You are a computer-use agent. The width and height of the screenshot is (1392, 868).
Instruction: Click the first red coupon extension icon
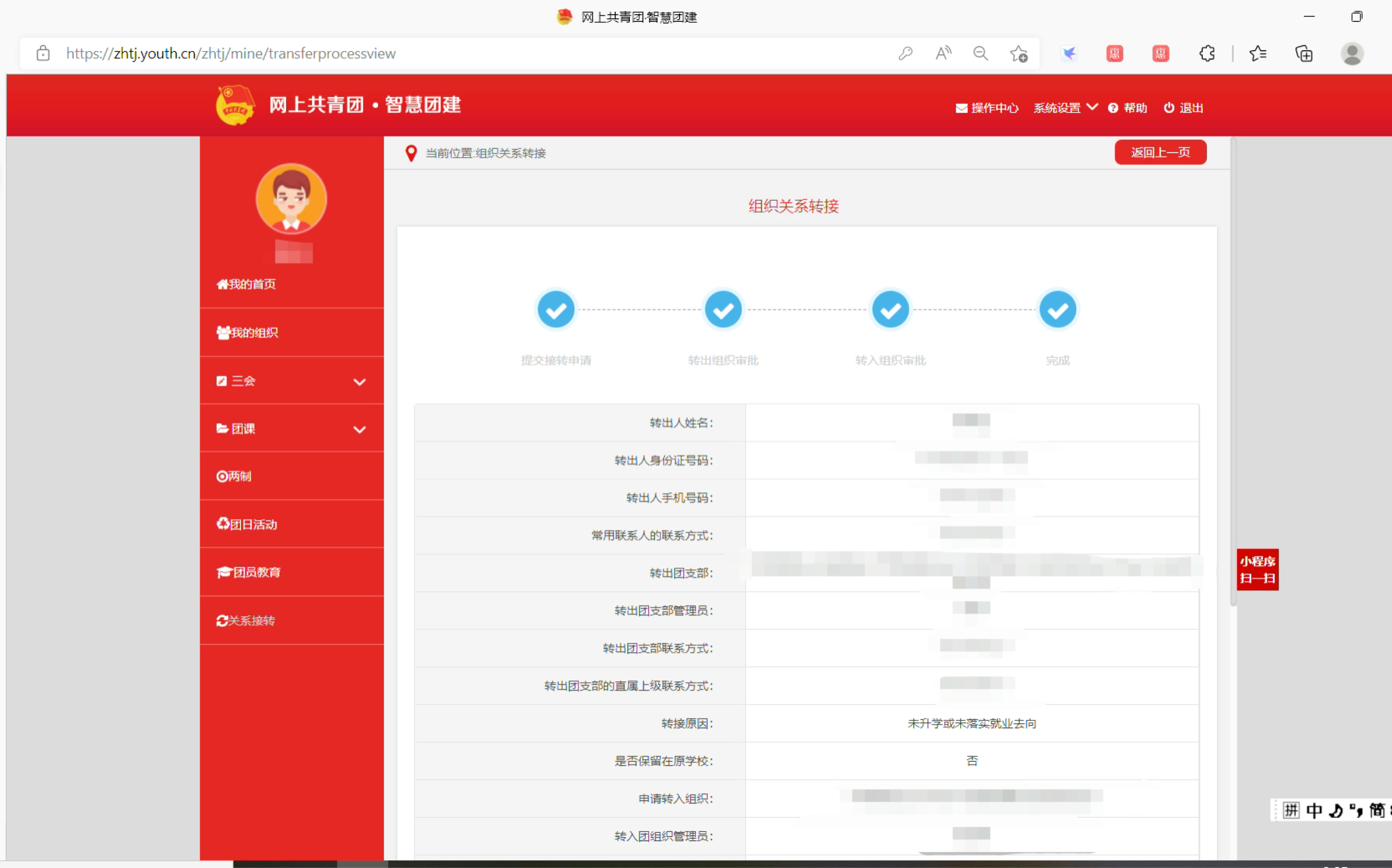point(1114,53)
